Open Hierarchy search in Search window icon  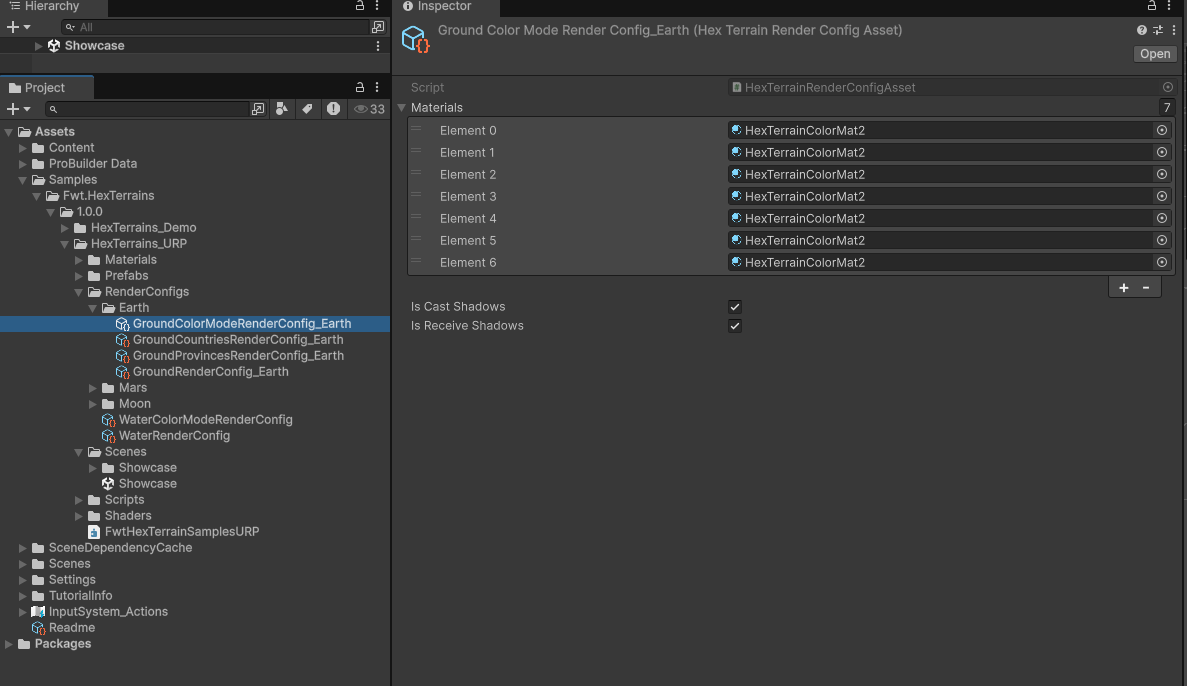point(378,27)
